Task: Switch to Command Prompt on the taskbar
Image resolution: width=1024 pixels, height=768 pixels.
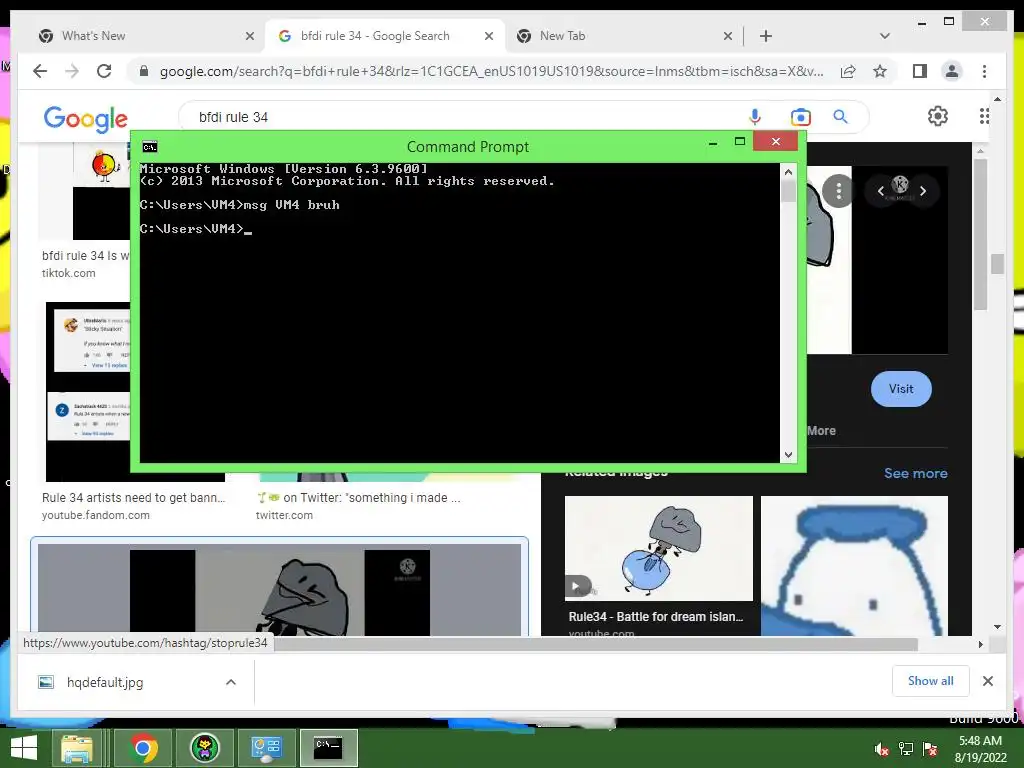Action: [328, 748]
